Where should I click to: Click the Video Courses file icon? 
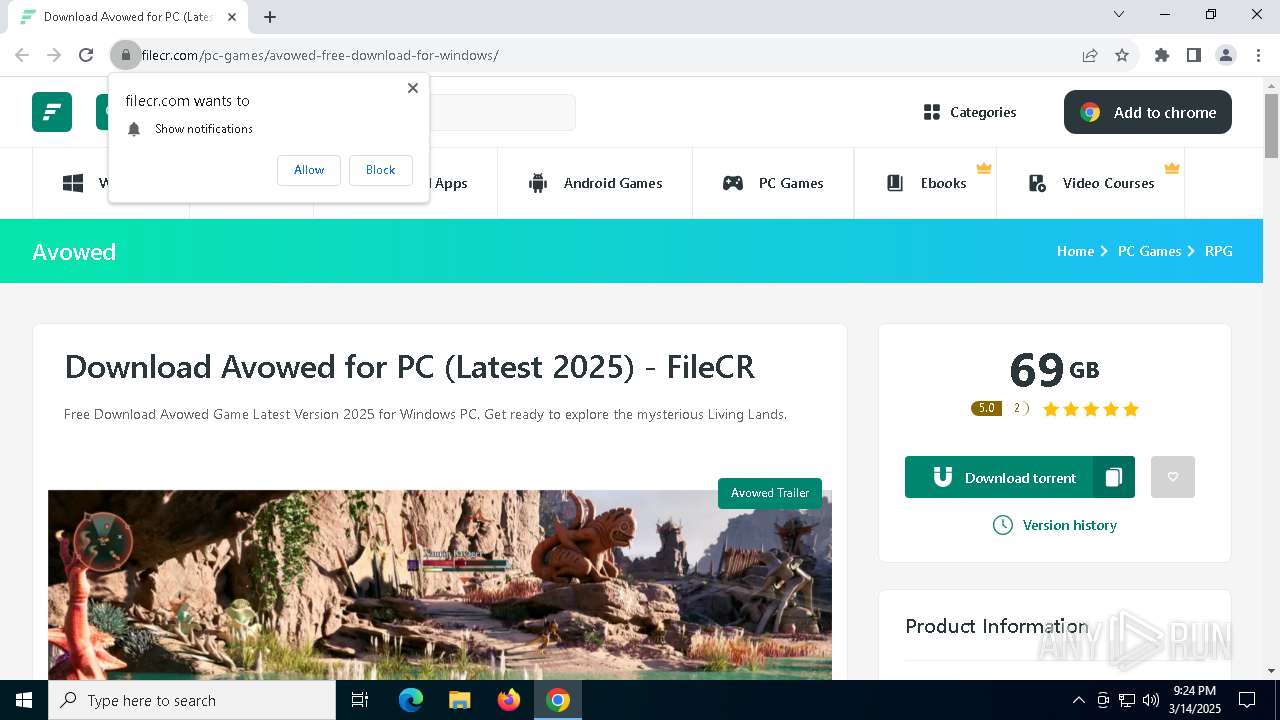[1037, 183]
